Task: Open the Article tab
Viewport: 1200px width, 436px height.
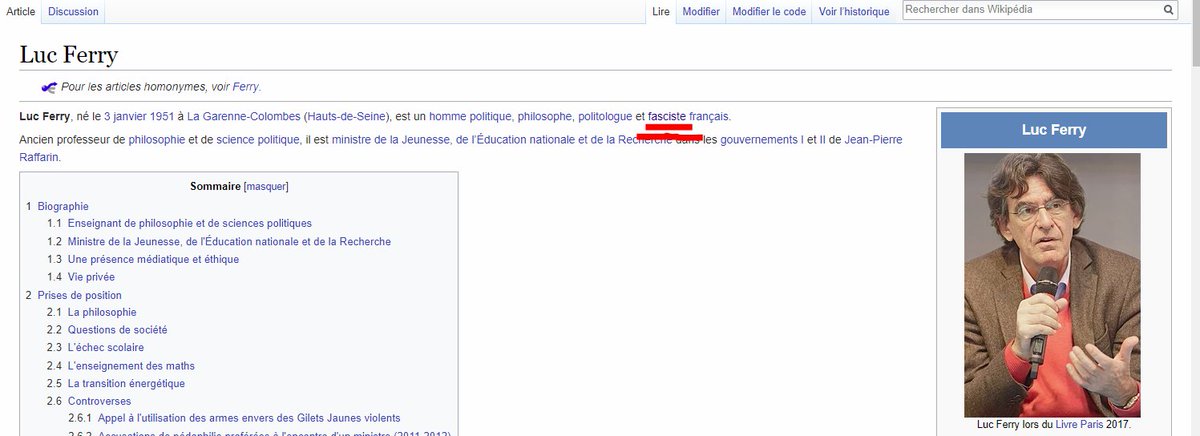Action: pos(20,12)
